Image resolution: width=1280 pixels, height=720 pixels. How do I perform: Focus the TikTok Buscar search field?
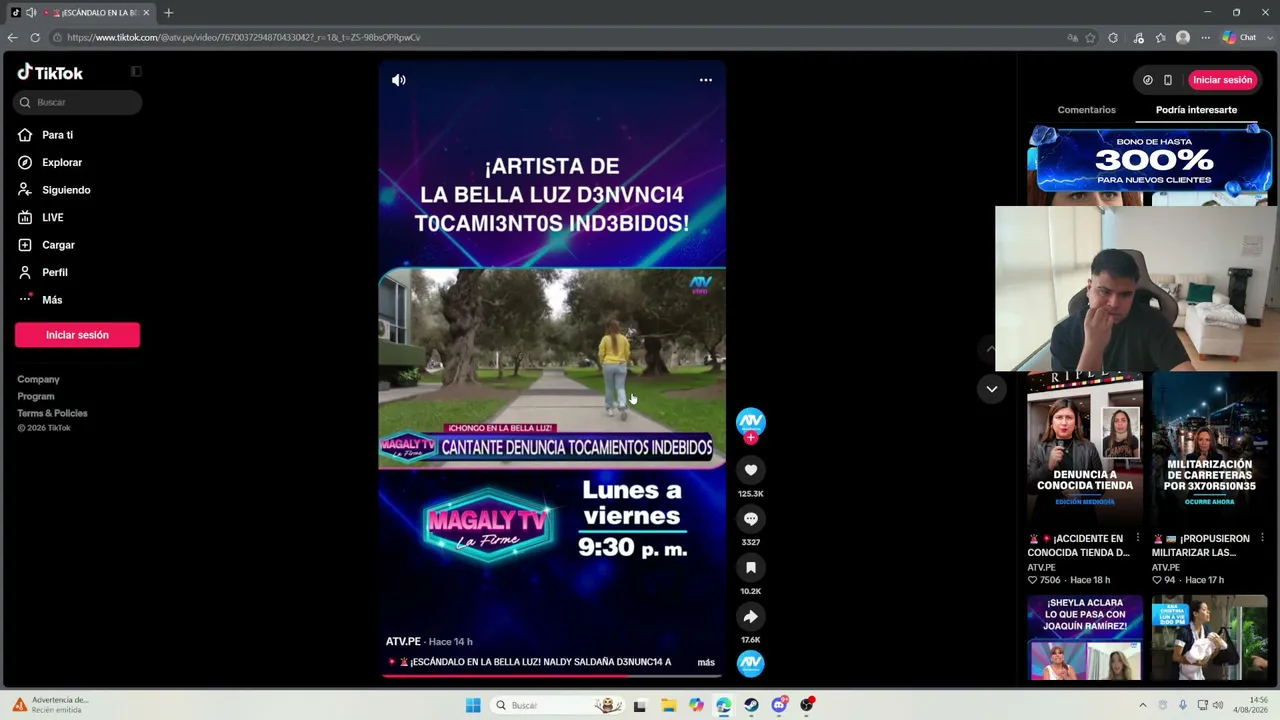78,102
